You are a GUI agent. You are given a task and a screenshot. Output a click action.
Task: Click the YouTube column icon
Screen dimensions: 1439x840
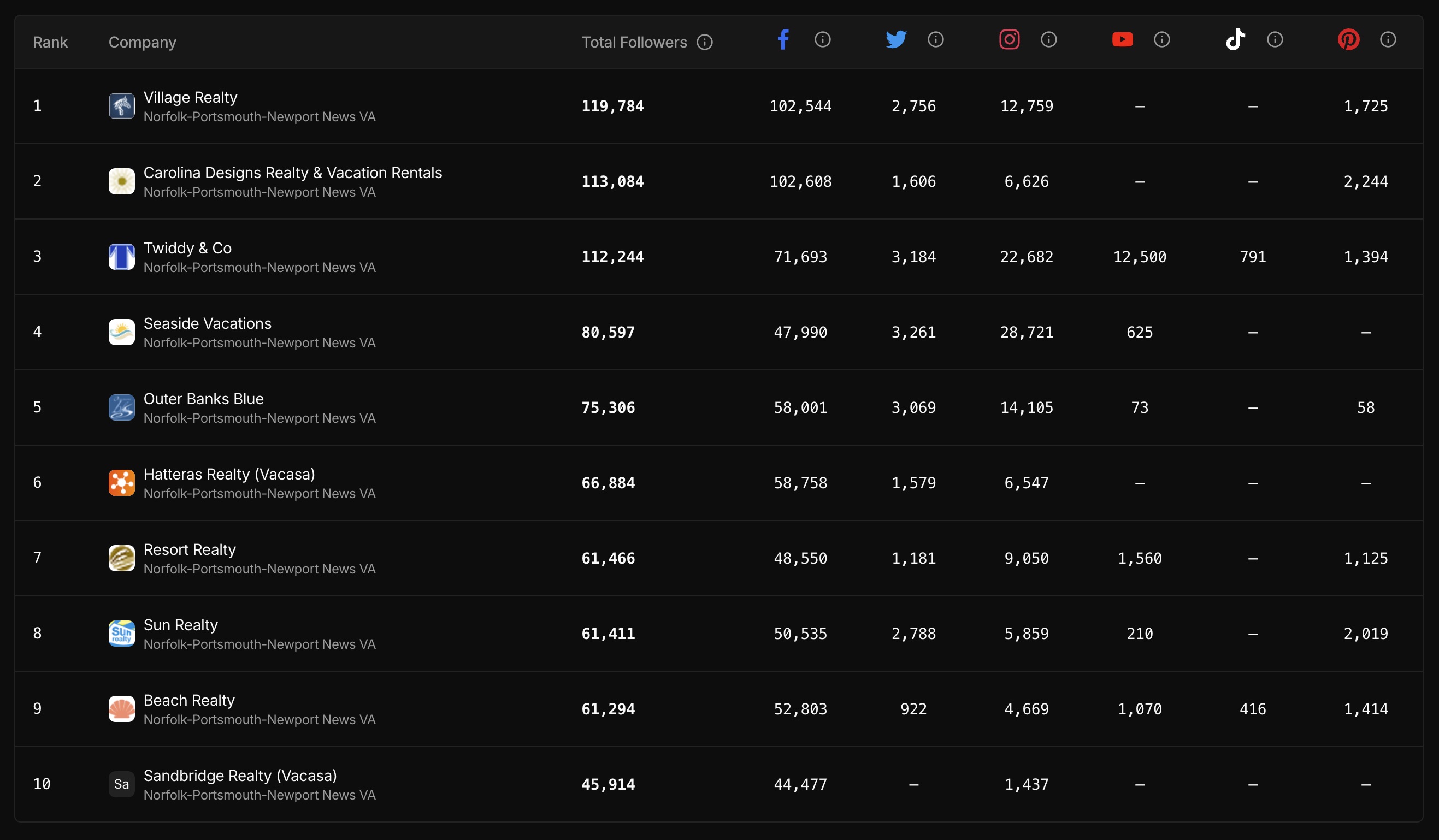(1122, 39)
